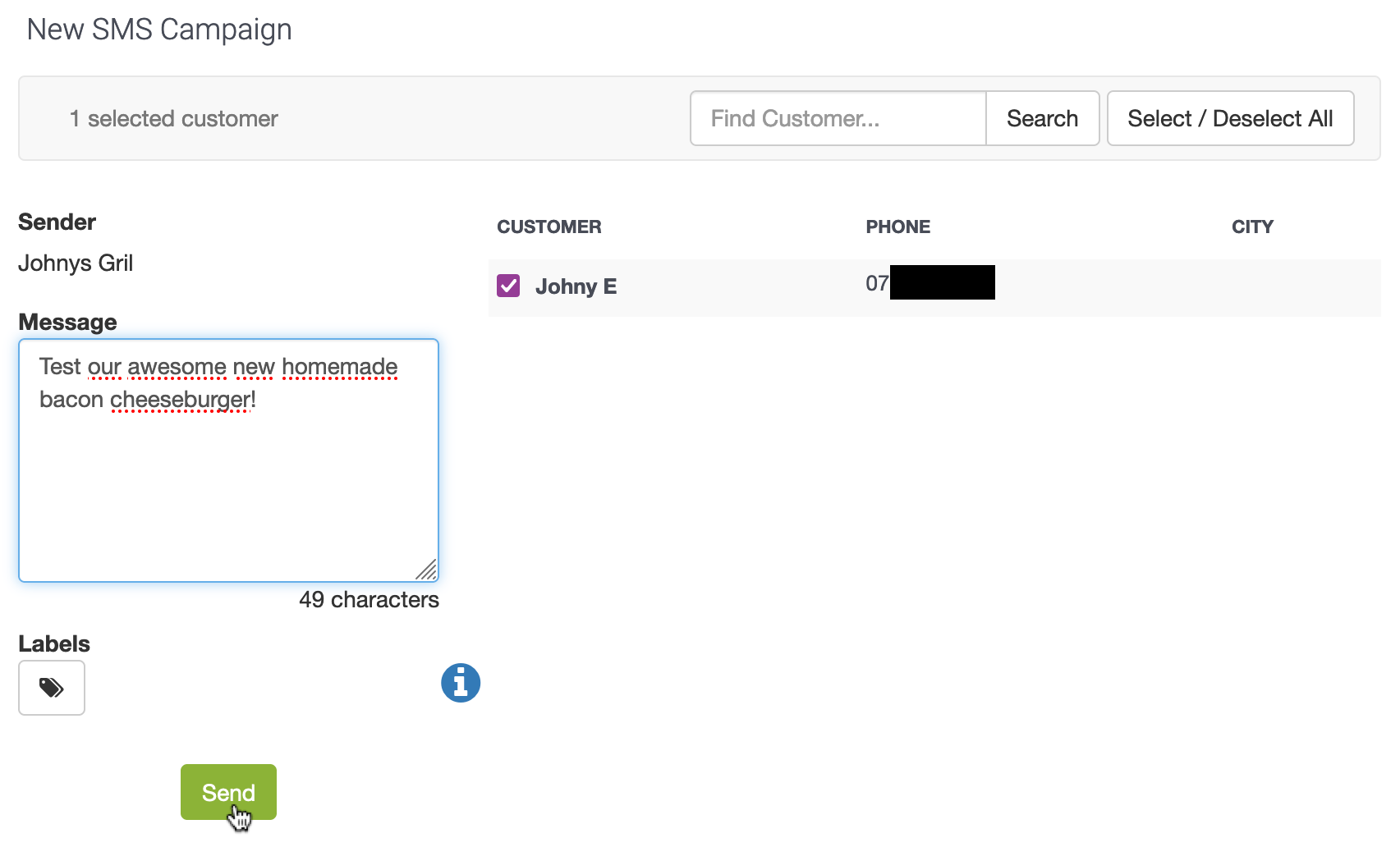Focus the Find Customer search field

pyautogui.click(x=838, y=118)
